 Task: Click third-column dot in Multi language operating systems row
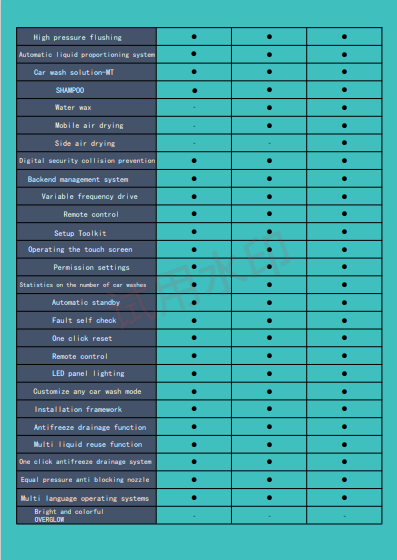pyautogui.click(x=344, y=498)
